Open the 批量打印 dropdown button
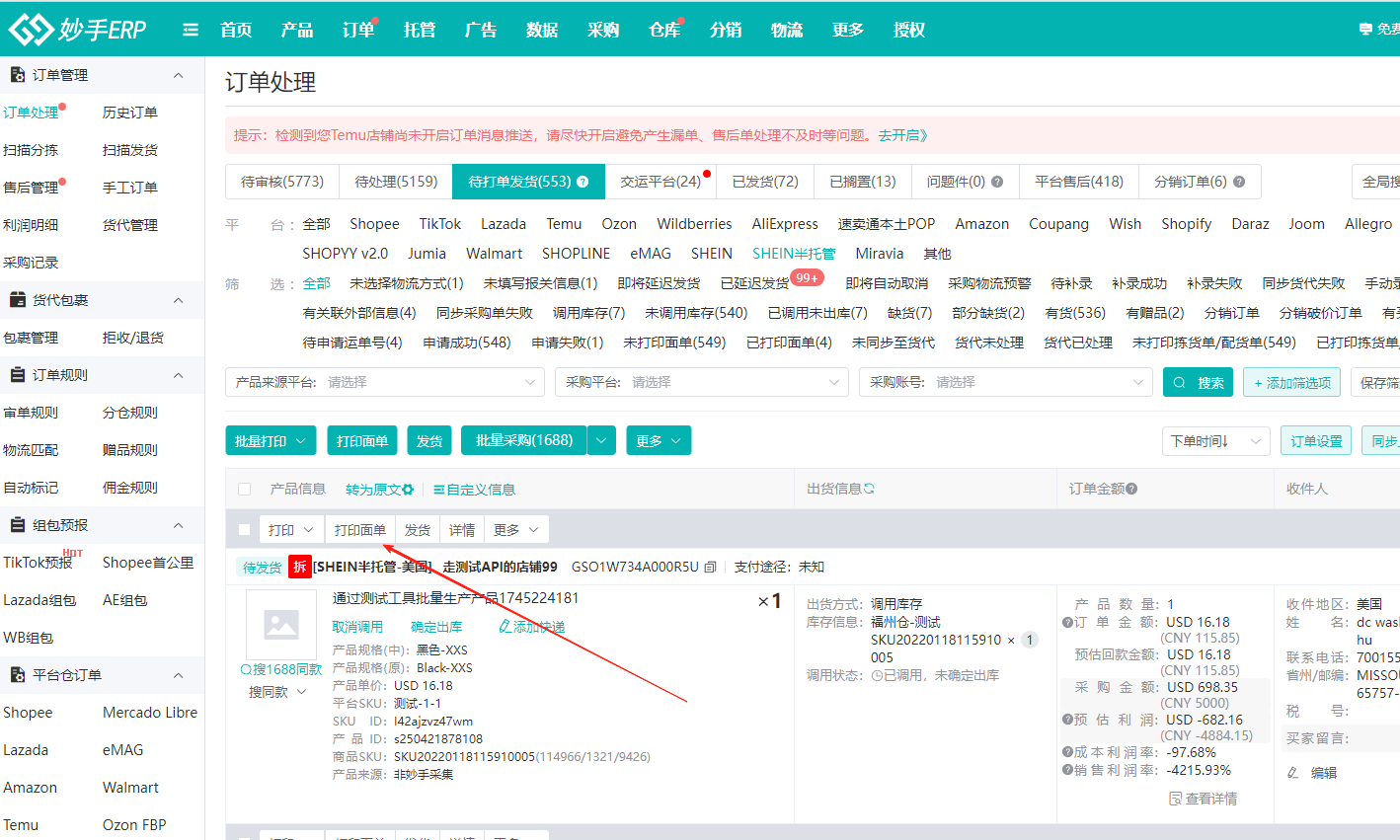 point(272,440)
